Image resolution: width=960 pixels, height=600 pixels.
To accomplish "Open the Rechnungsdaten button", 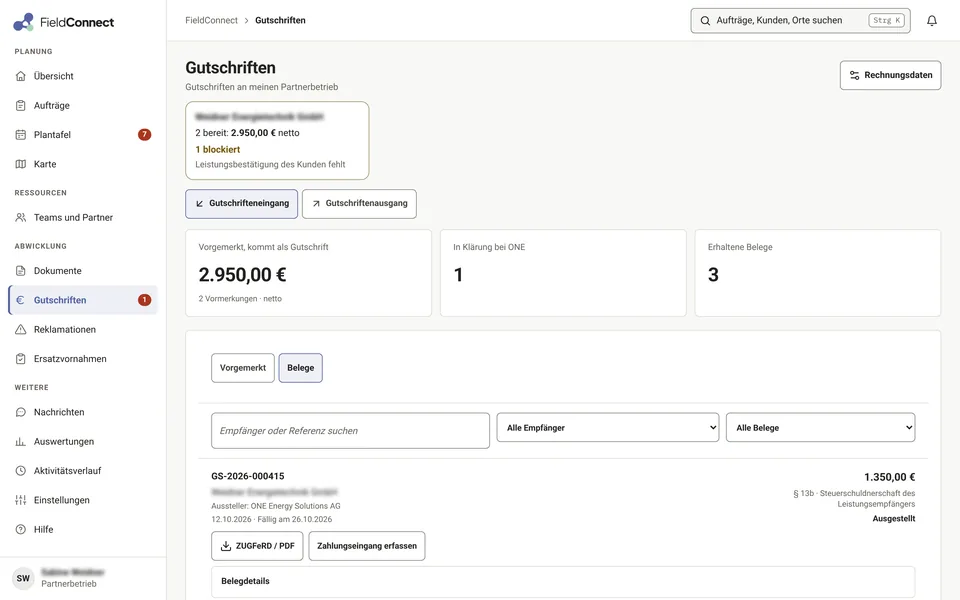I will tap(890, 75).
